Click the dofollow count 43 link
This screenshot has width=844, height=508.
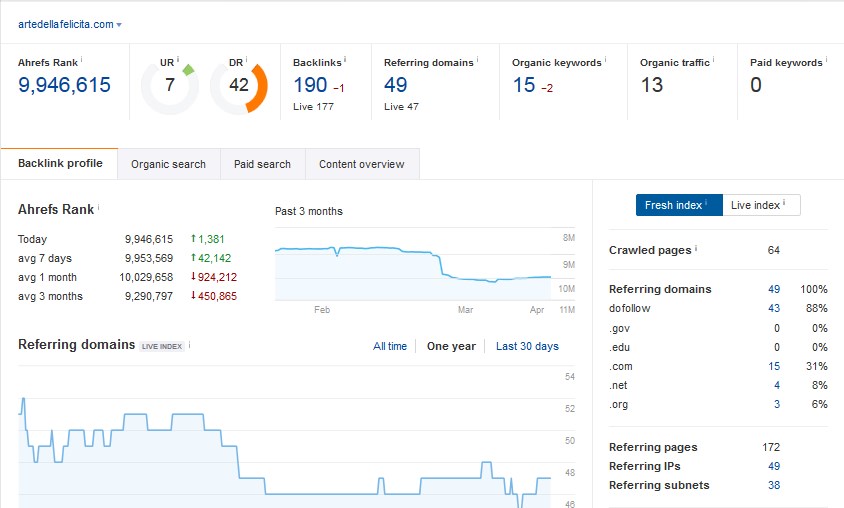[x=773, y=308]
